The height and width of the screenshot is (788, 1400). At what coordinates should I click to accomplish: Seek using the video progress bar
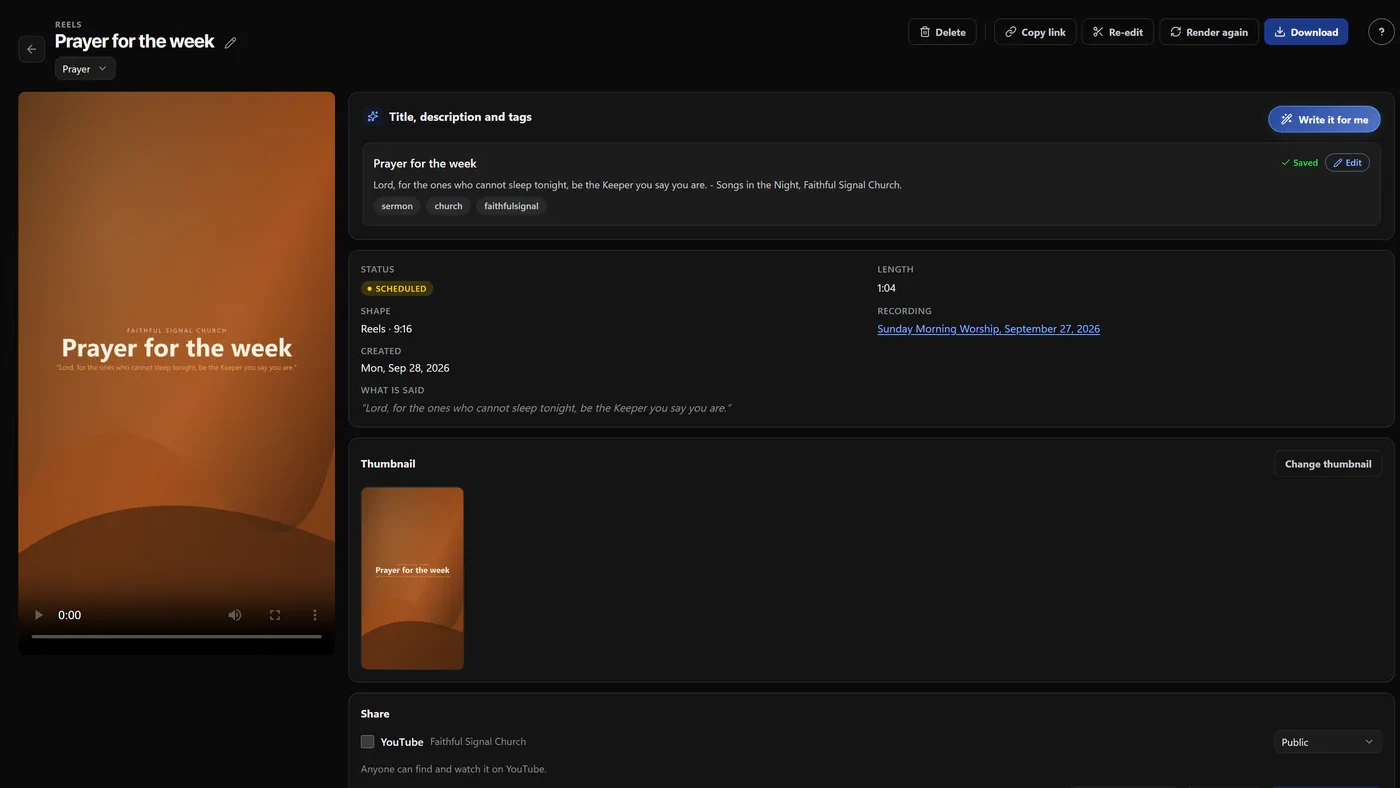(x=177, y=637)
